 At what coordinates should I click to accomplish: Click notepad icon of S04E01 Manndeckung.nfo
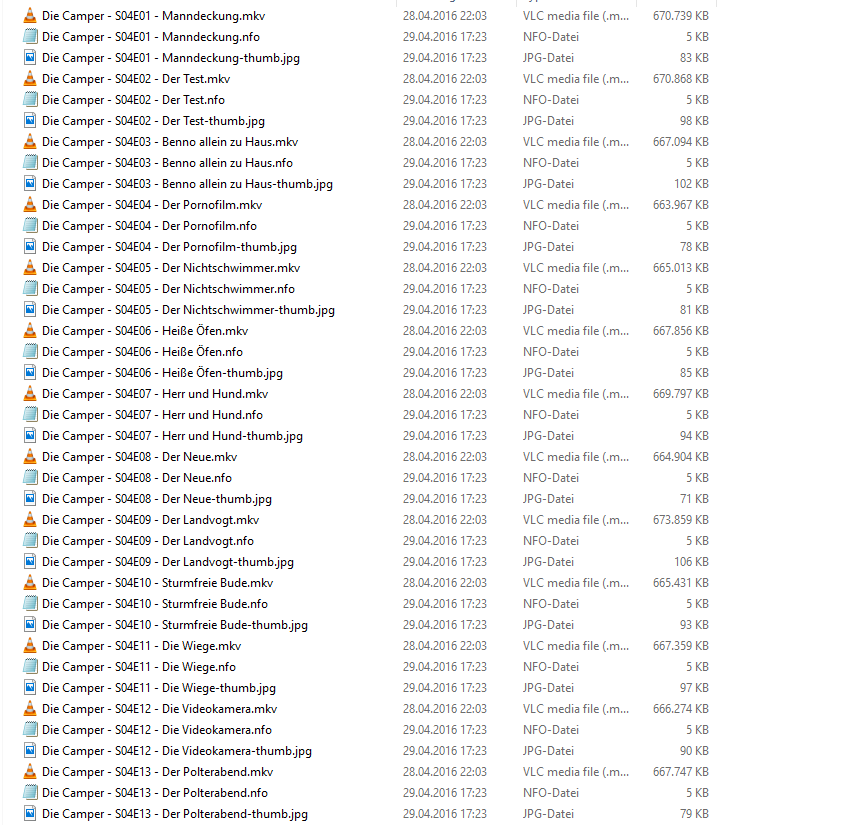[30, 37]
